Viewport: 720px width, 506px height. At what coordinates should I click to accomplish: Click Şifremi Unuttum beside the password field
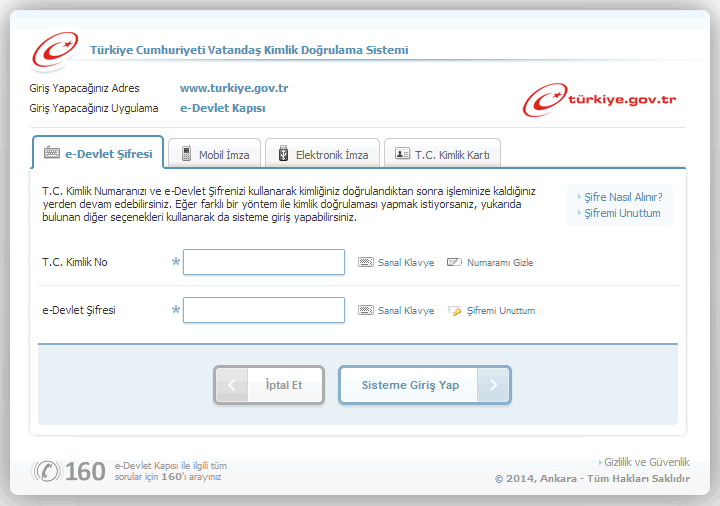tap(501, 311)
